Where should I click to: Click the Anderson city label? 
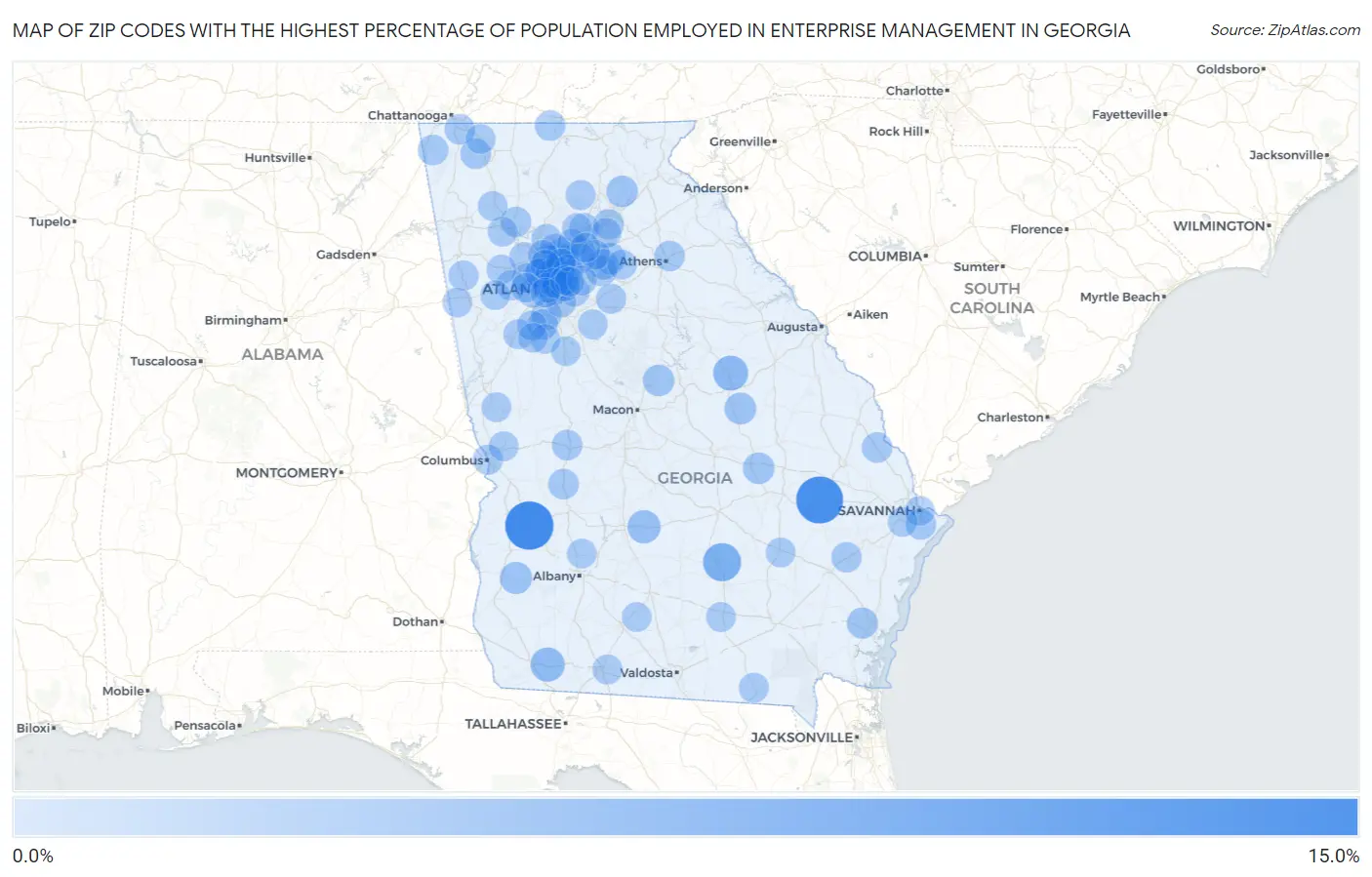(713, 189)
